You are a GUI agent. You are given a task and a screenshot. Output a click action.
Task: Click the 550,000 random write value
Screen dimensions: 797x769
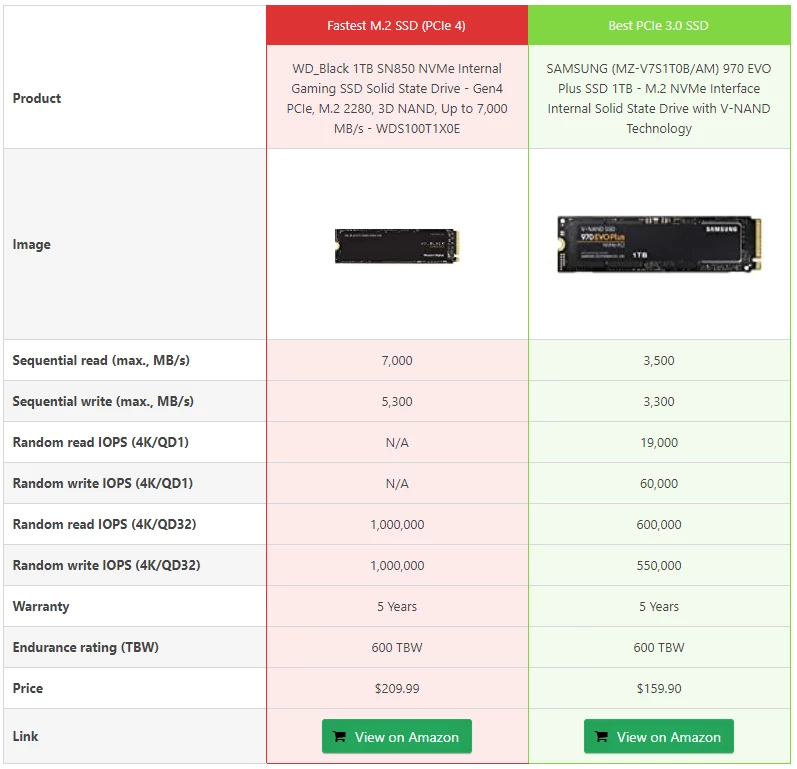coord(659,566)
